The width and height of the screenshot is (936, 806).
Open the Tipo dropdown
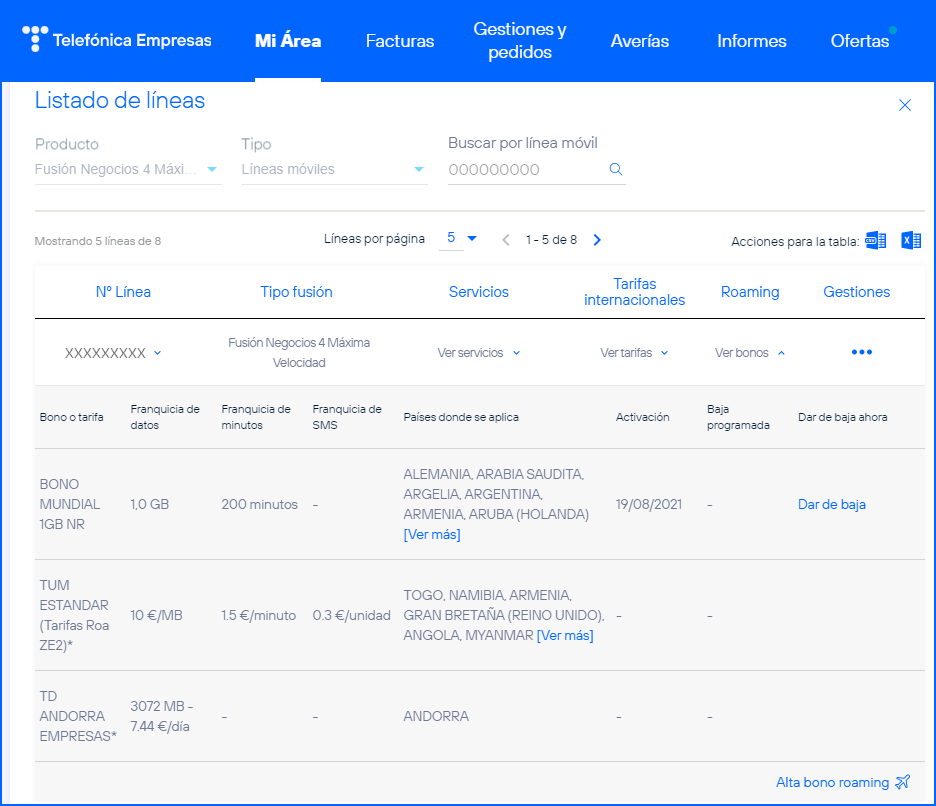333,170
